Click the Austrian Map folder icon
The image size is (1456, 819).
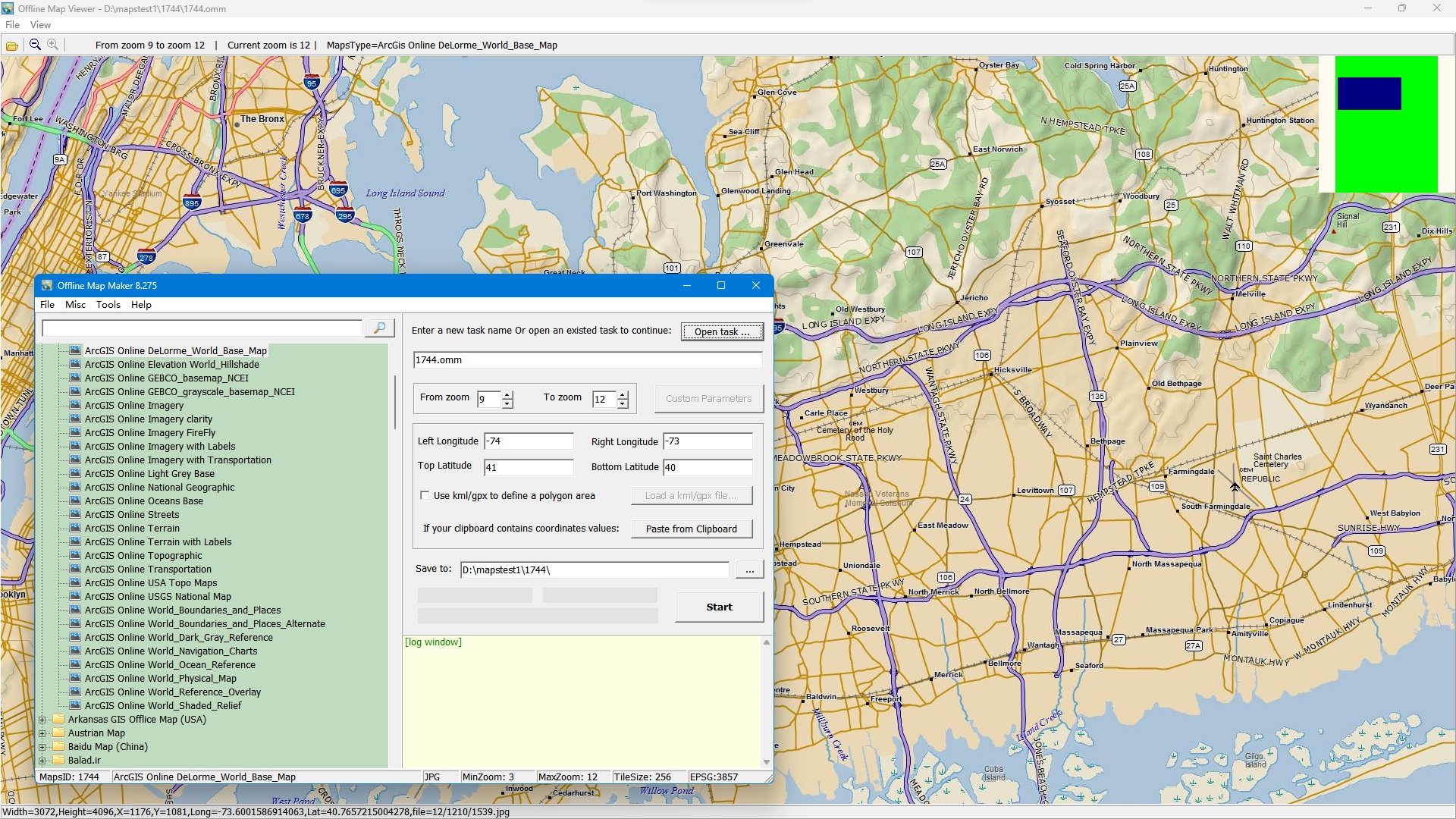pos(58,733)
